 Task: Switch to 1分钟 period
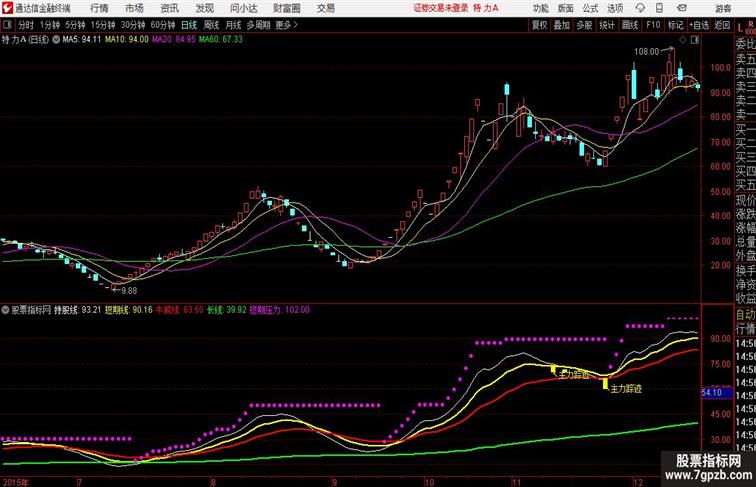(50, 25)
